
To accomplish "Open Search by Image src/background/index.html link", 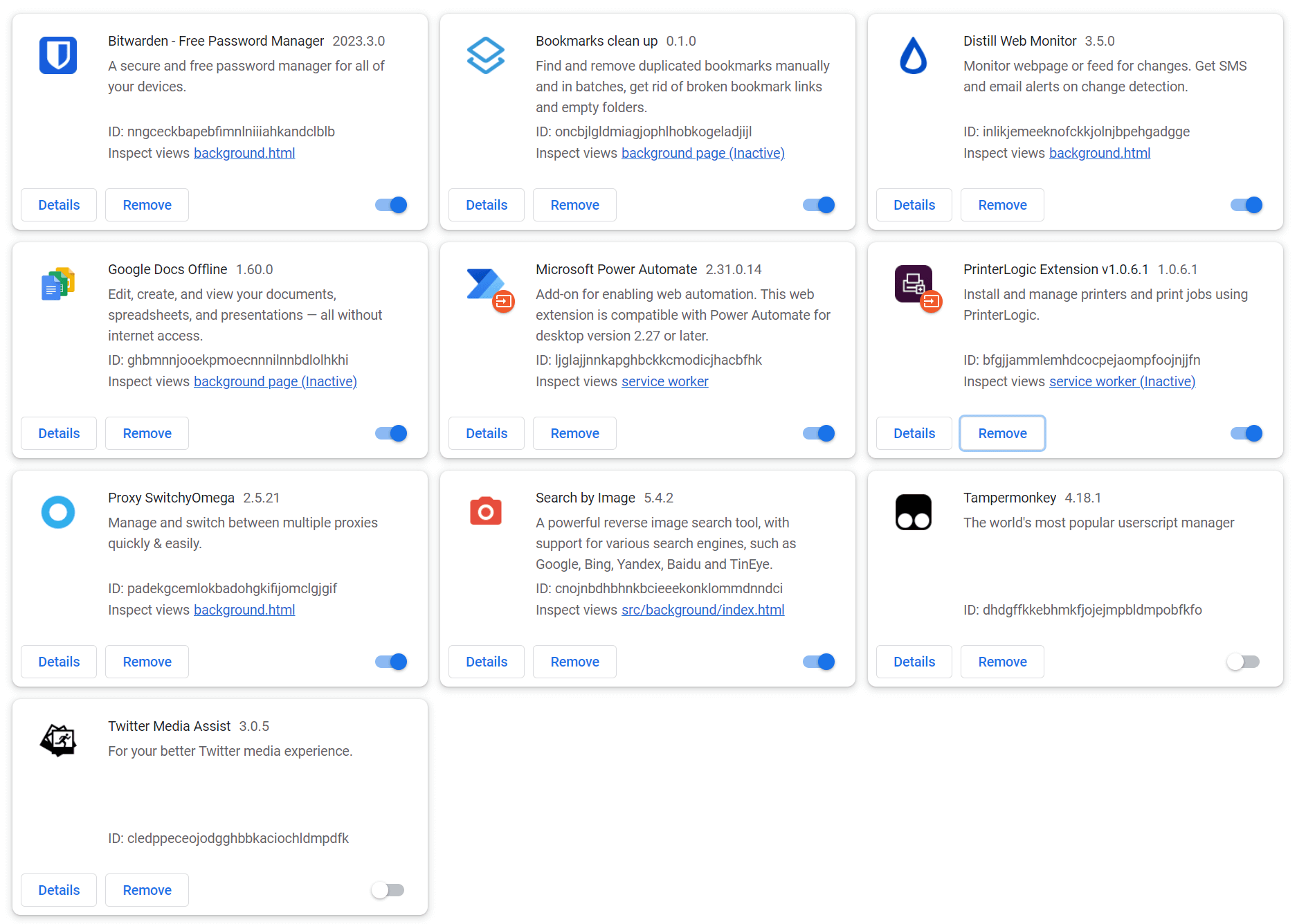I will (x=702, y=610).
